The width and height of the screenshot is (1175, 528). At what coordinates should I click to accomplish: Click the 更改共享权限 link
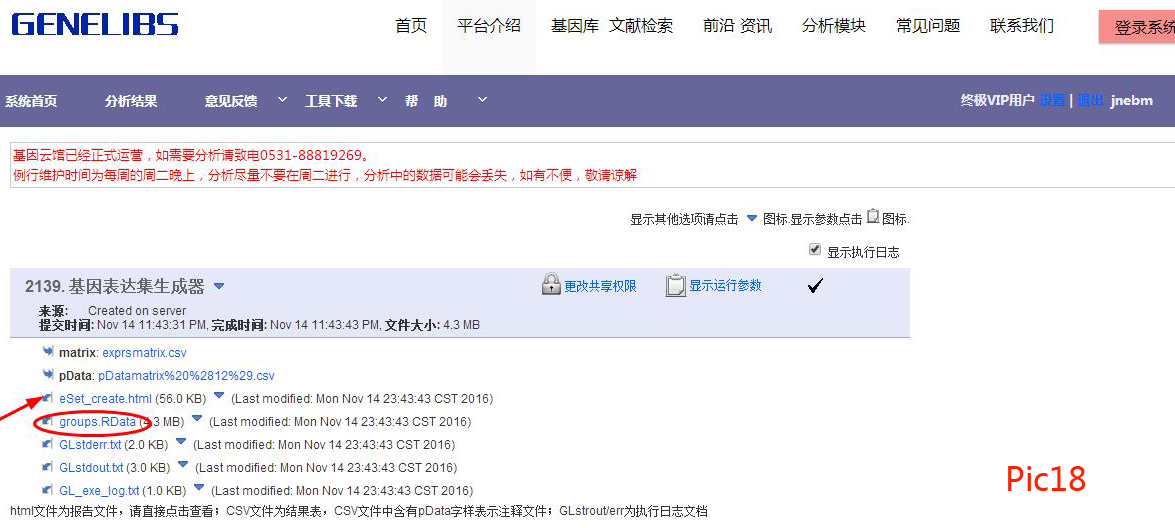coord(600,286)
